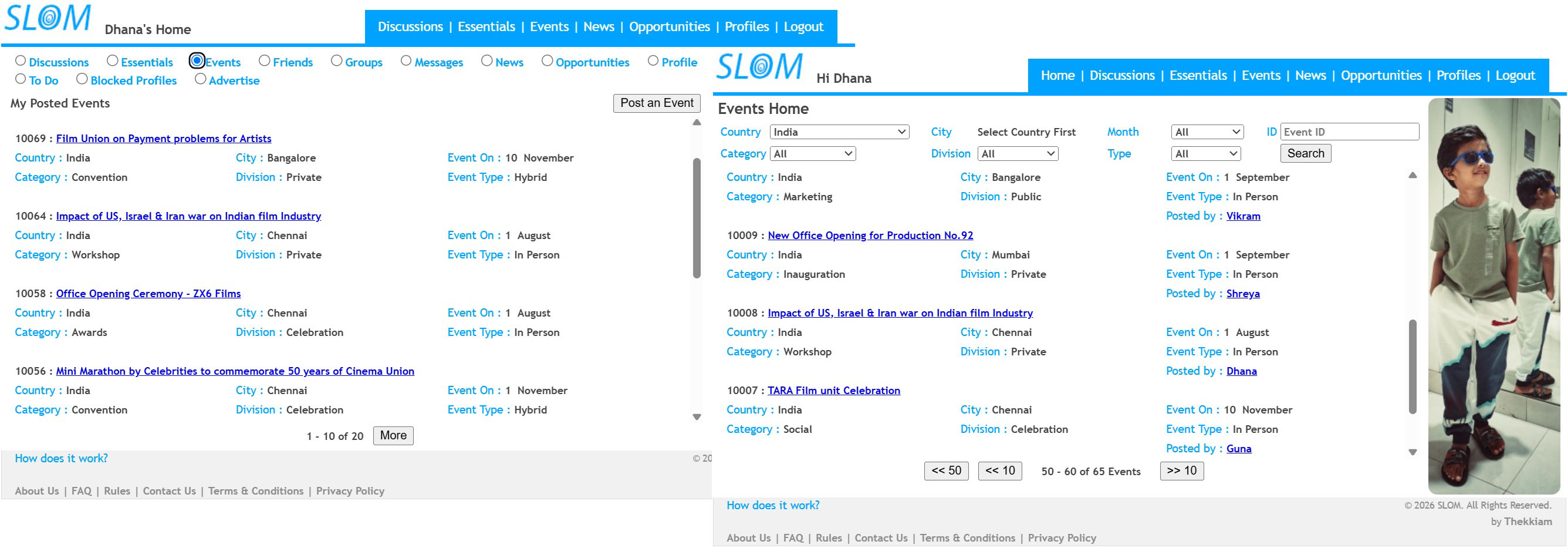1568x548 pixels.
Task: Click the SLOM logo on Events Home page
Action: click(760, 66)
